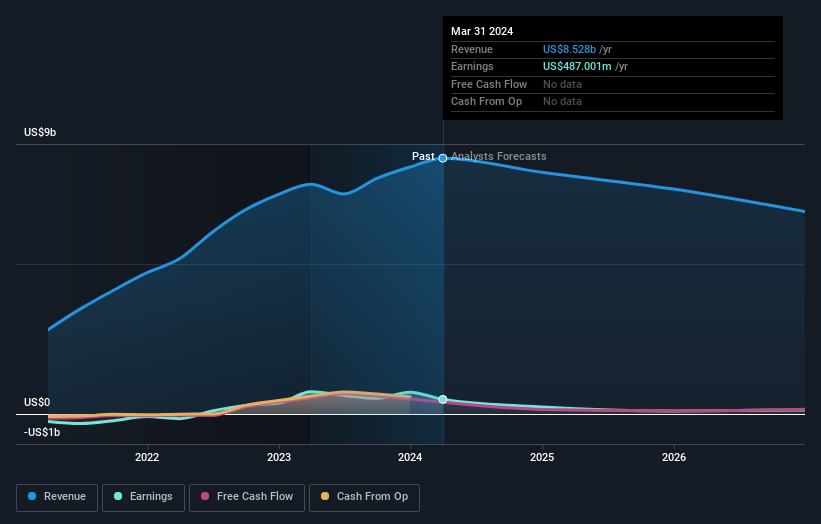Click the 2025 x-axis label
821x524 pixels.
pos(542,457)
